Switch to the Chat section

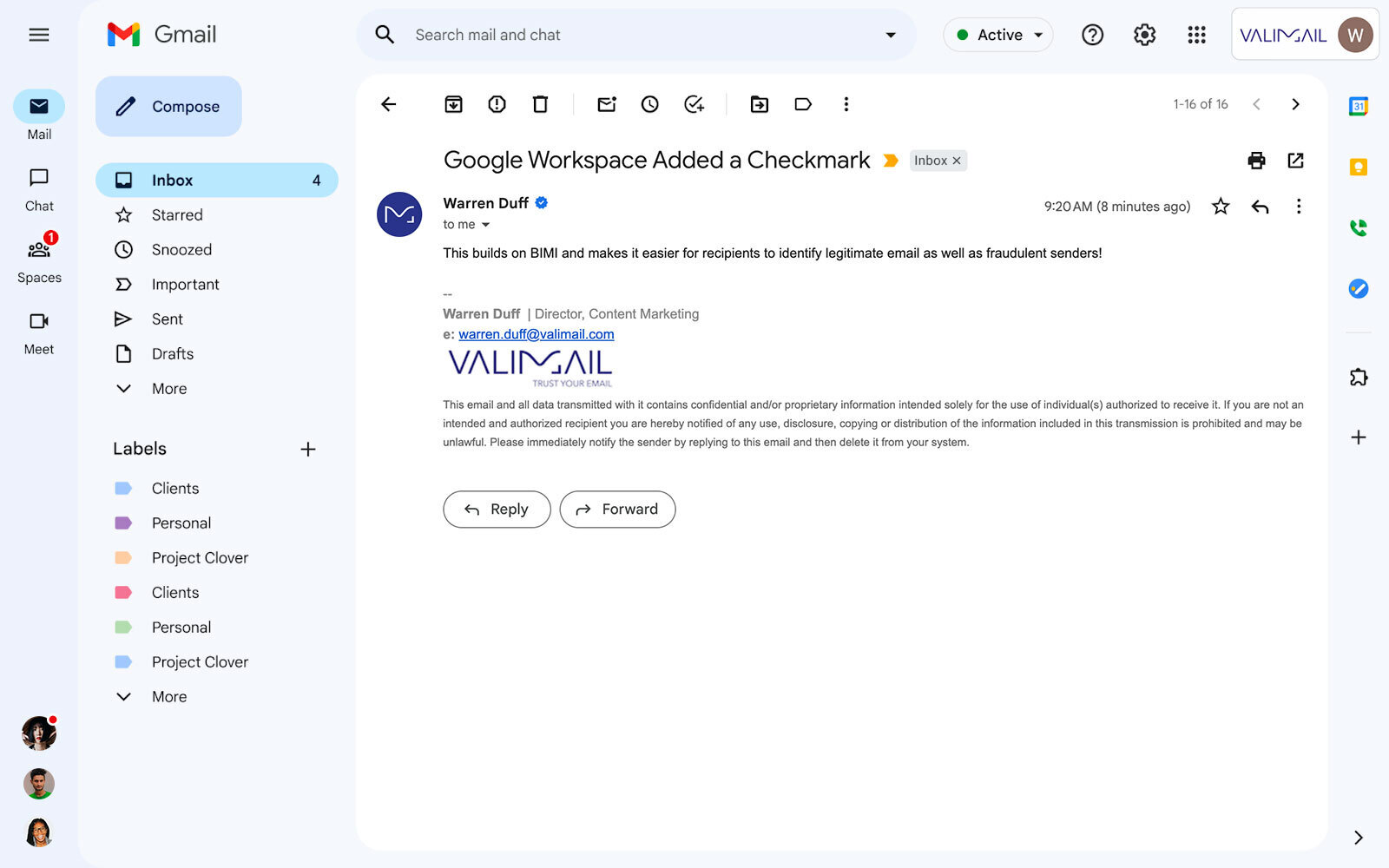[x=38, y=187]
